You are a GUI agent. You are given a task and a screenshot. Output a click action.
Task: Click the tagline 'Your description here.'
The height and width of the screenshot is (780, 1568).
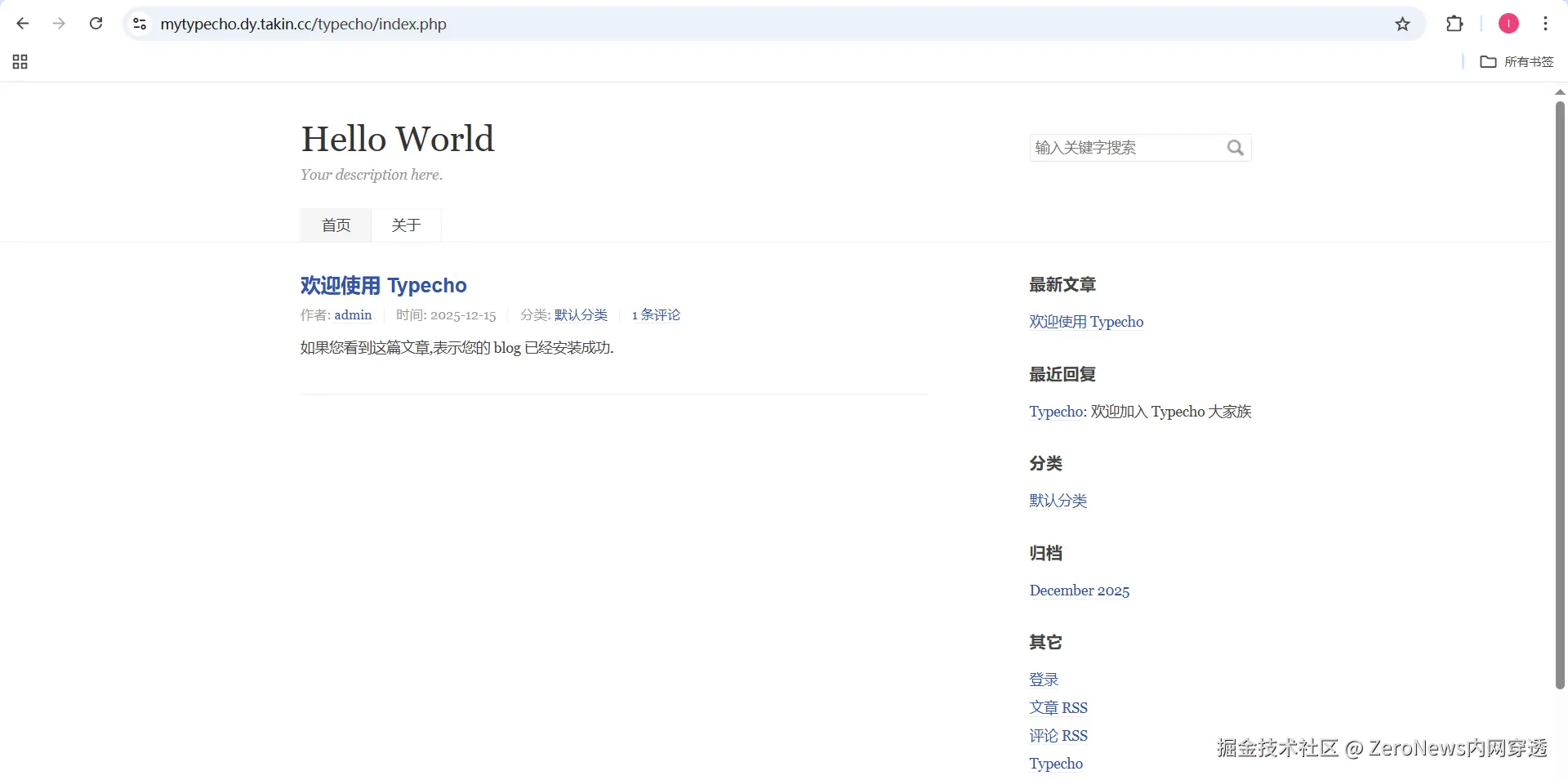[x=372, y=175]
